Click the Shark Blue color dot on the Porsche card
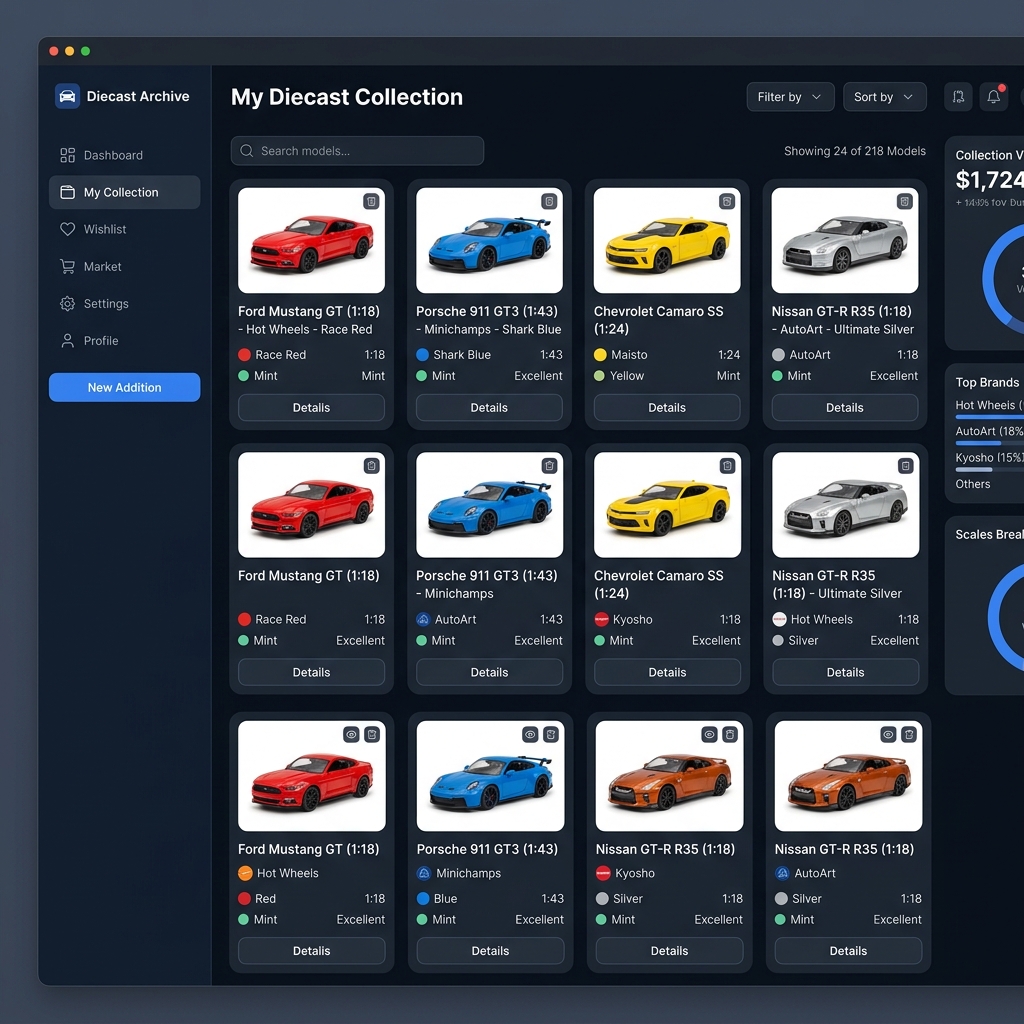Viewport: 1024px width, 1024px height. pyautogui.click(x=422, y=355)
